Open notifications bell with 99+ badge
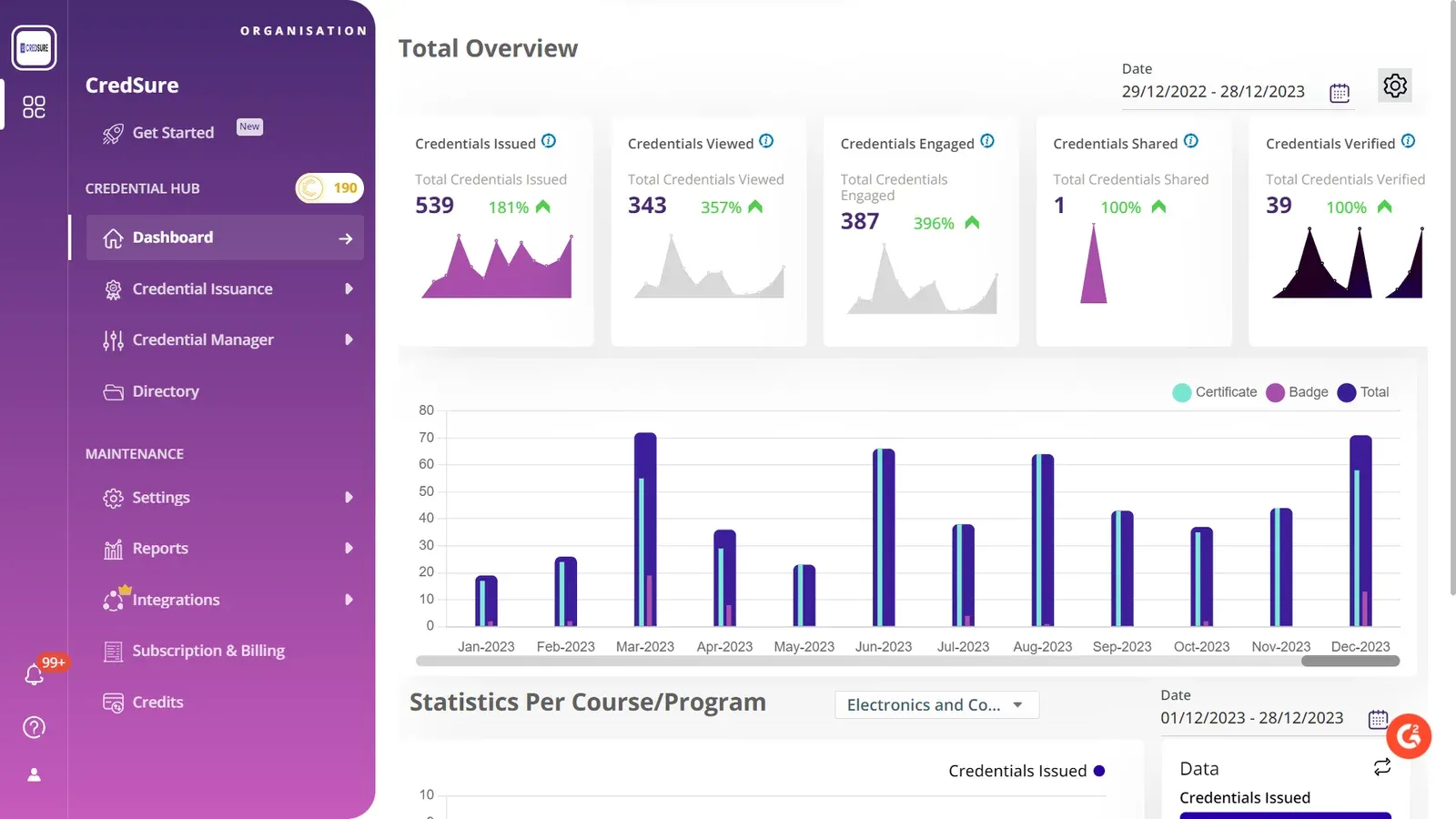The width and height of the screenshot is (1456, 819). click(35, 674)
